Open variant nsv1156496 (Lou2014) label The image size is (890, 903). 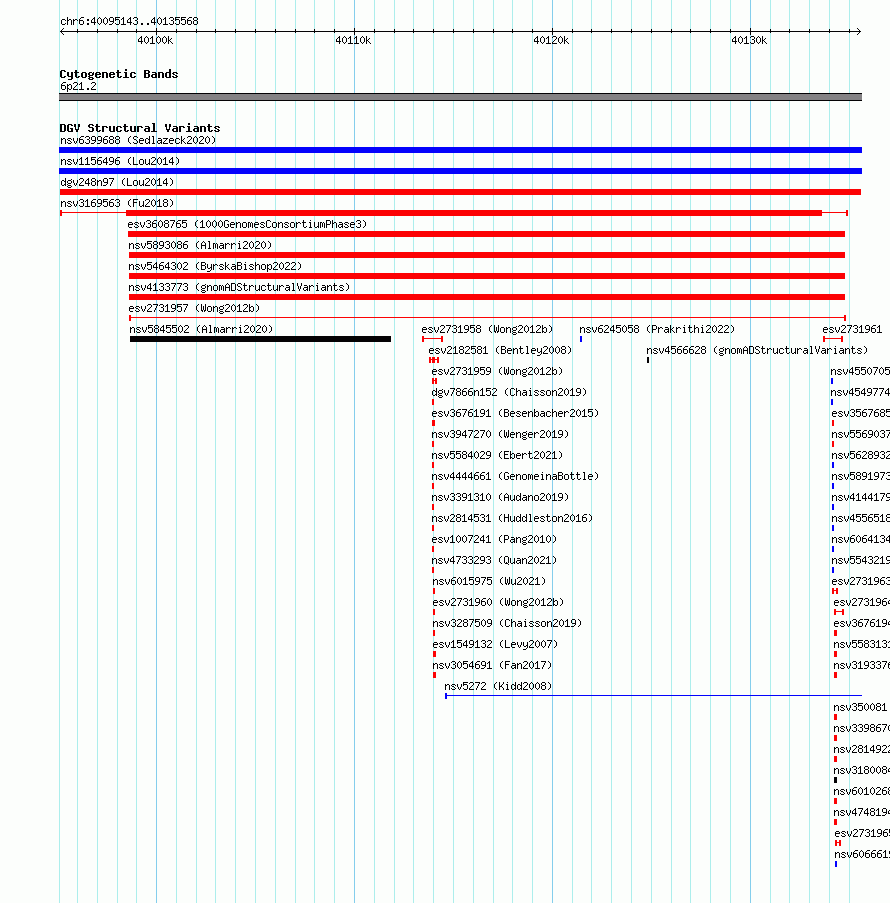tap(120, 161)
